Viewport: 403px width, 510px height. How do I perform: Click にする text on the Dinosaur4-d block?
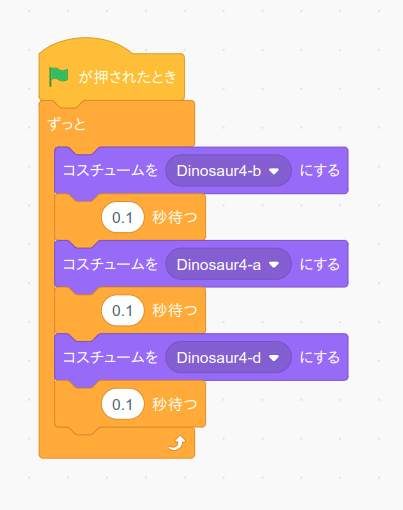click(x=320, y=358)
